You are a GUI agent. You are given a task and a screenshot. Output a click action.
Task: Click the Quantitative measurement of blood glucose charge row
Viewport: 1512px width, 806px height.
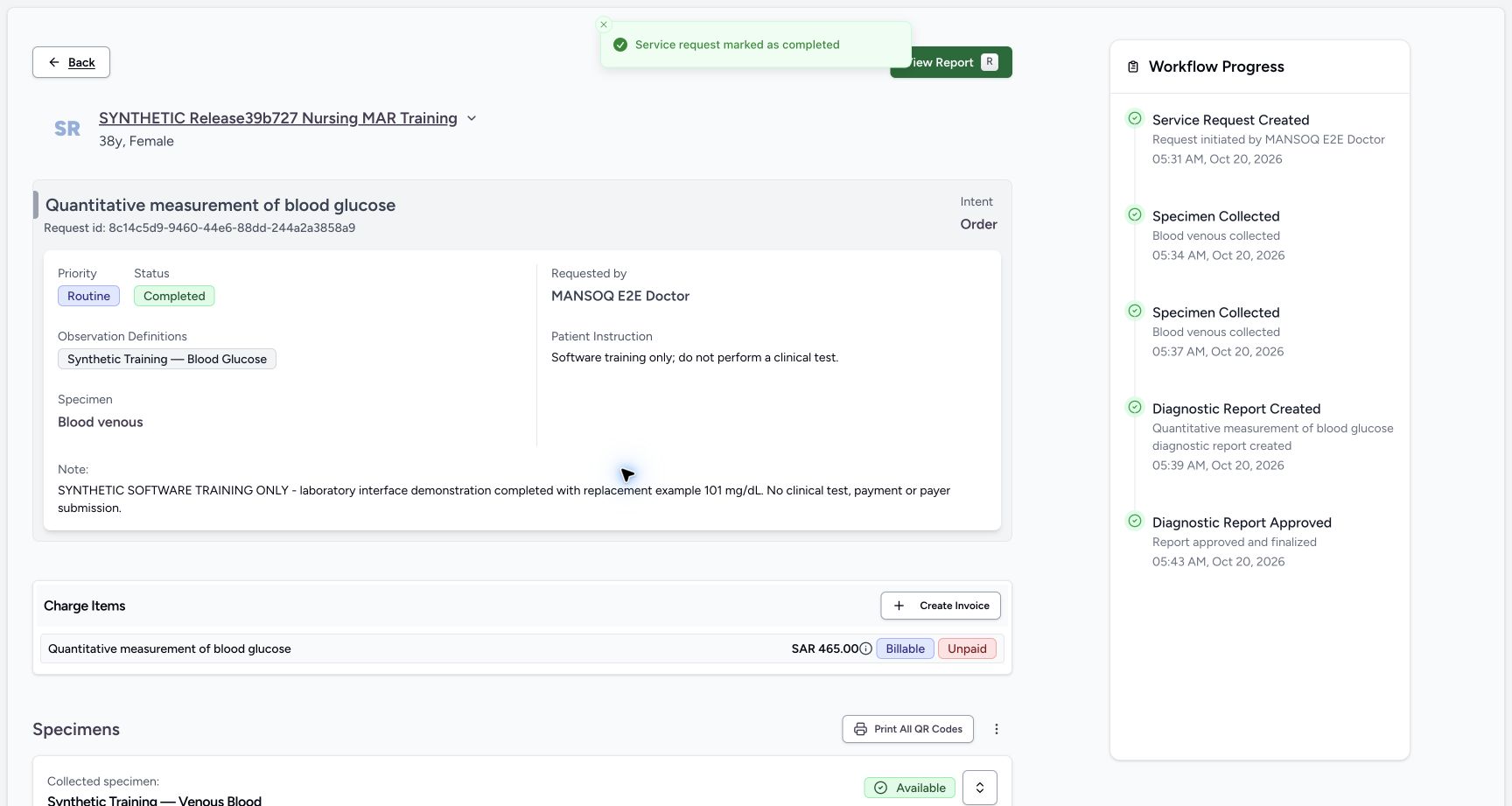[x=521, y=648]
